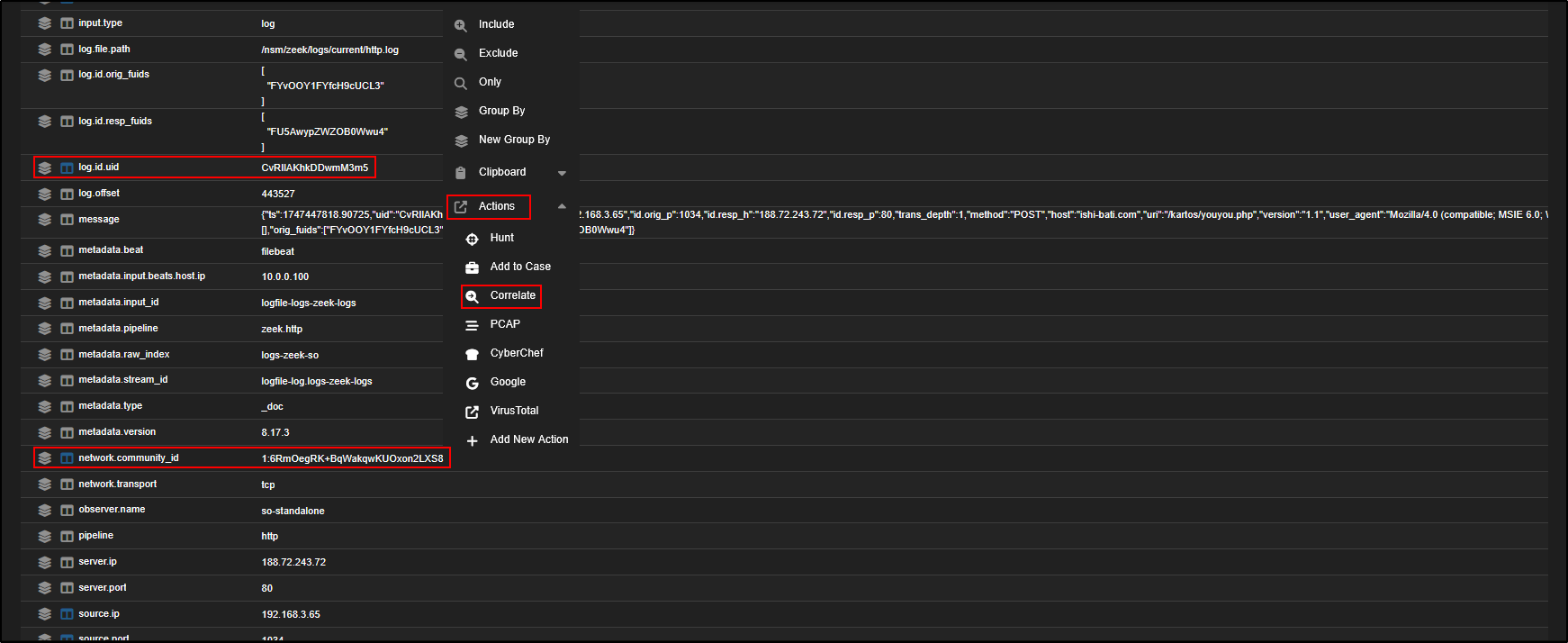This screenshot has height=643, width=1568.
Task: Click the source.ip value 192.168.3.65
Action: click(291, 614)
